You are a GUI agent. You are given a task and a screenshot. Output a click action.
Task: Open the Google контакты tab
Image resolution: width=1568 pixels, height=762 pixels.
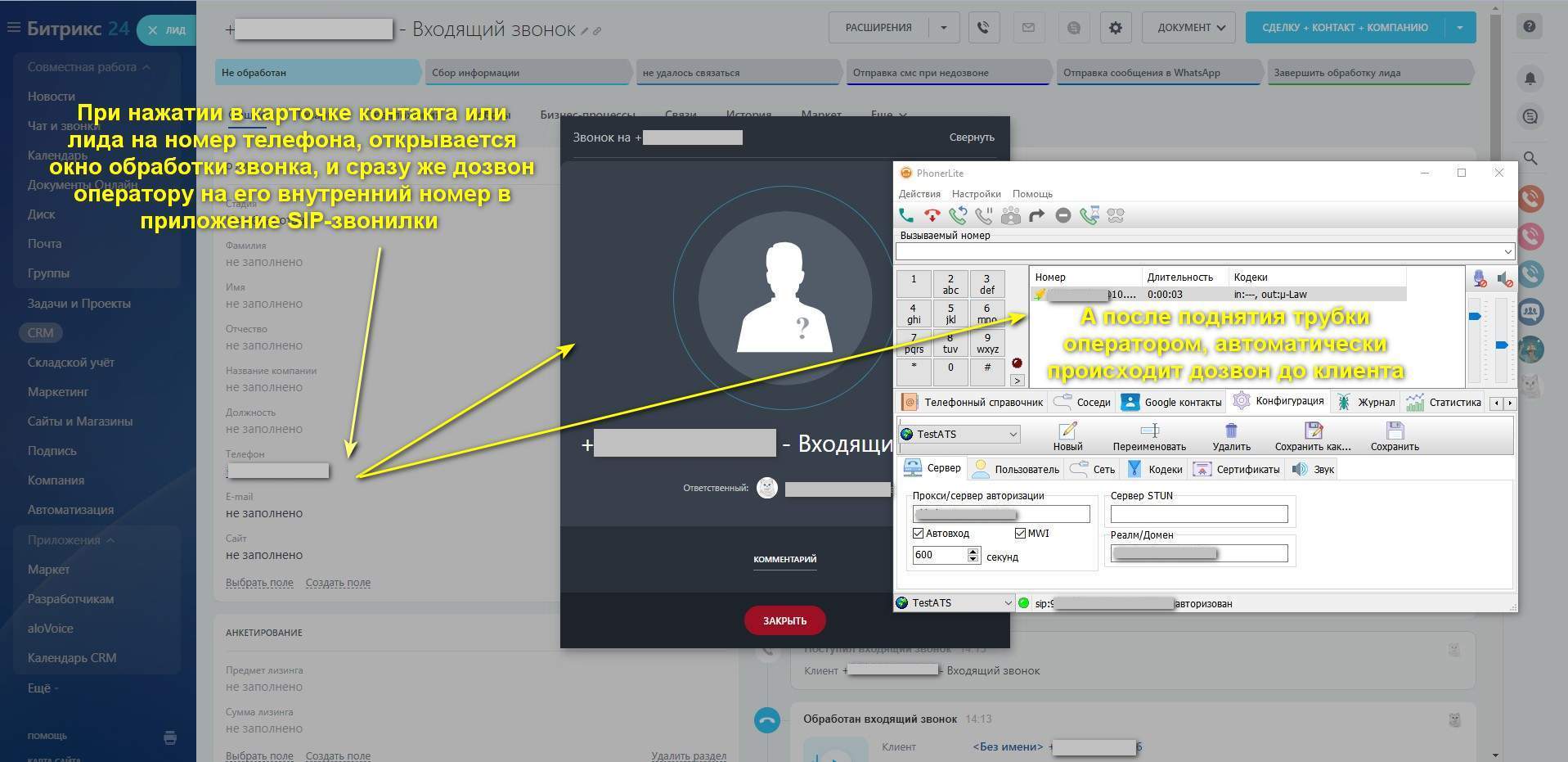[1170, 402]
